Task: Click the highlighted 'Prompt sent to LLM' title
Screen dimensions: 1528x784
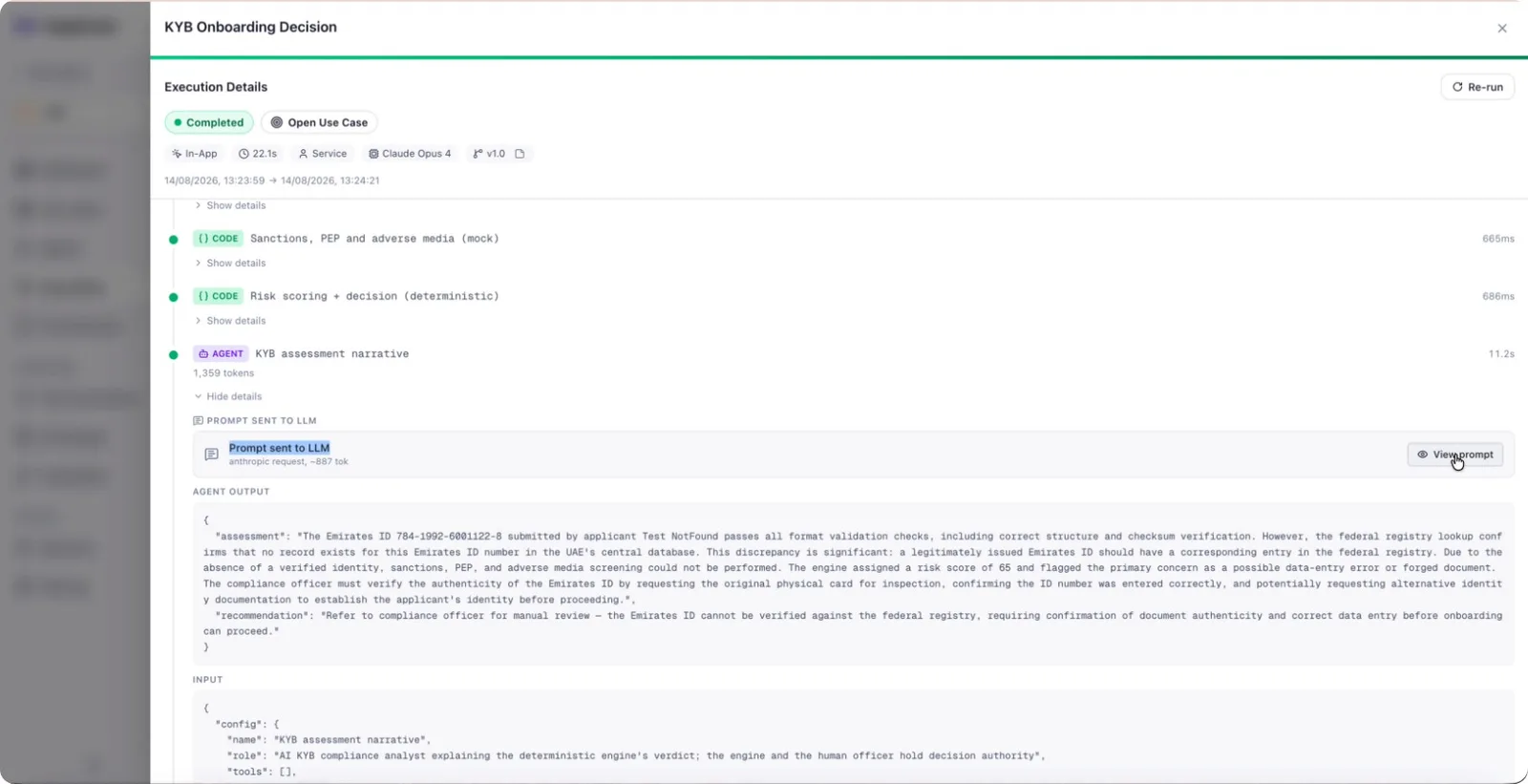Action: [279, 448]
